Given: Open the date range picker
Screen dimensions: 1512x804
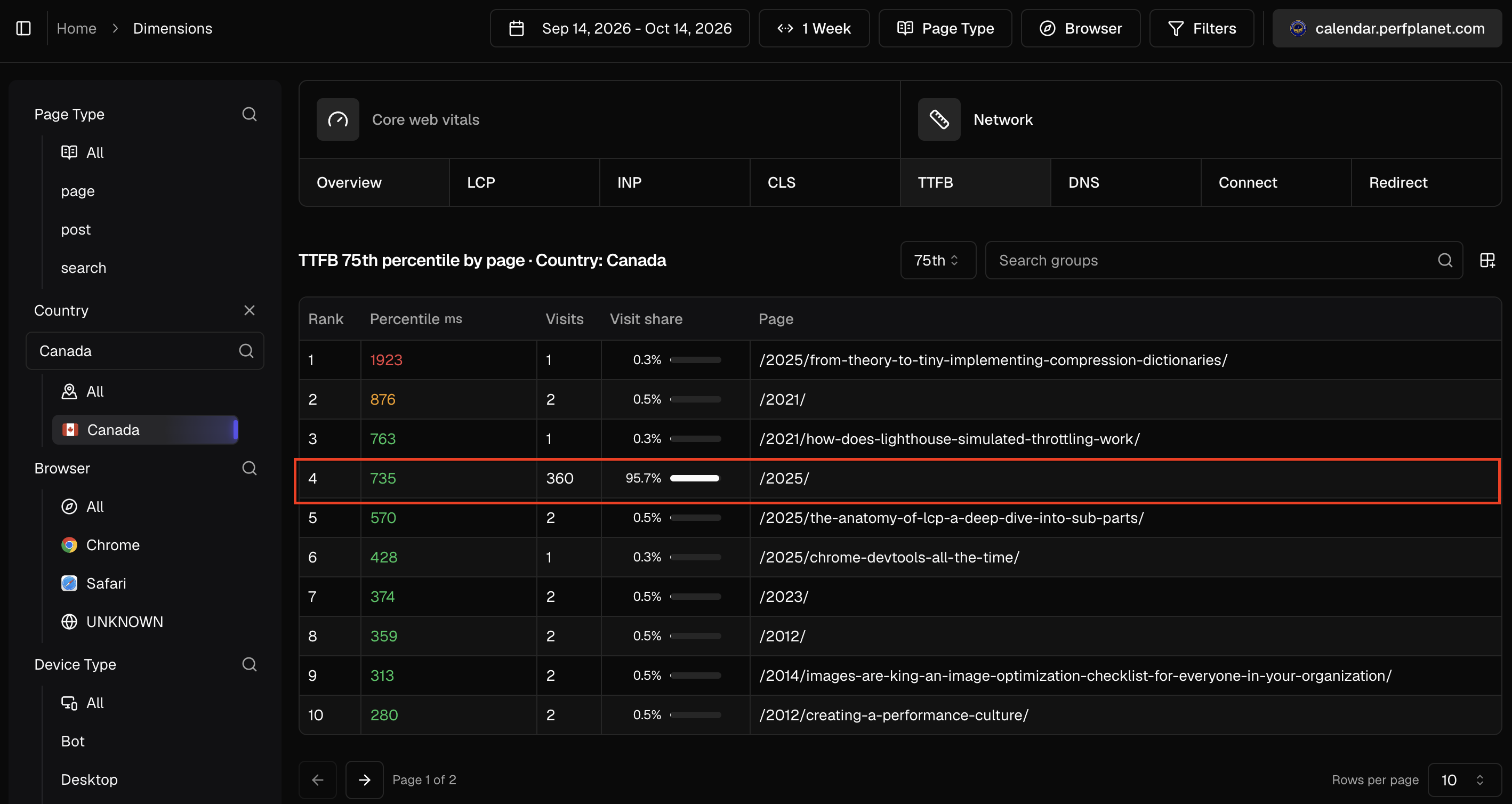Looking at the screenshot, I should click(x=620, y=28).
